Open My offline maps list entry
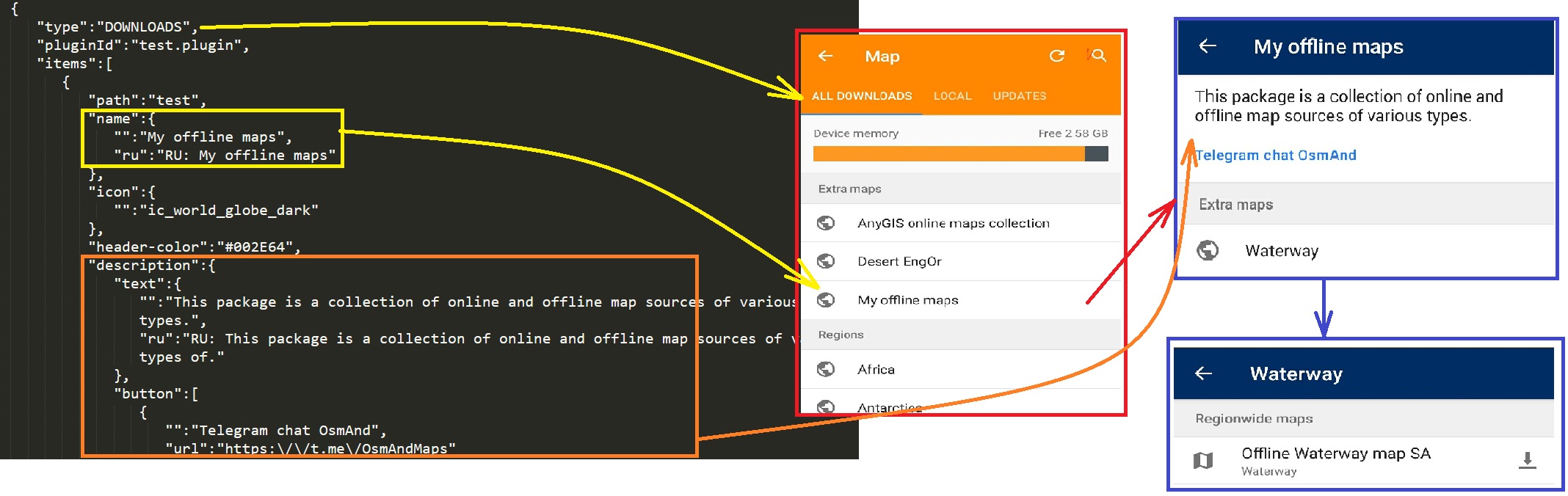Viewport: 1568px width, 496px height. (x=908, y=300)
